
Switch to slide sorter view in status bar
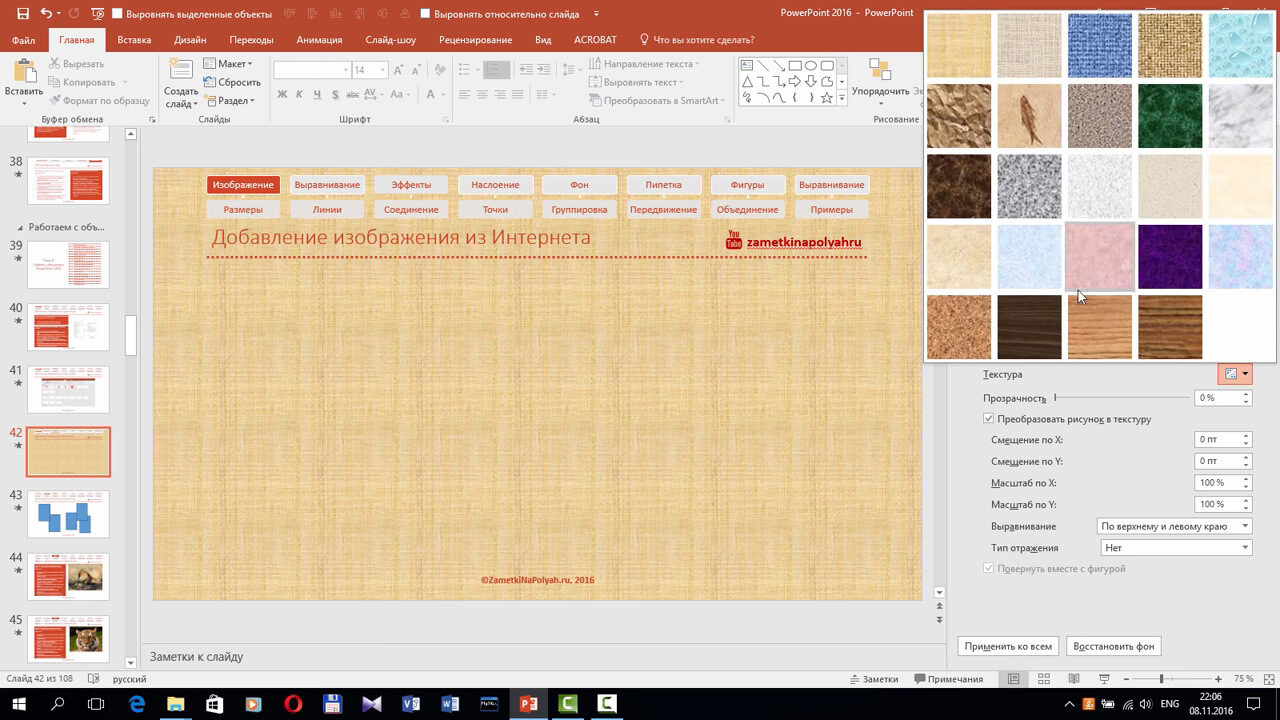pos(1044,679)
